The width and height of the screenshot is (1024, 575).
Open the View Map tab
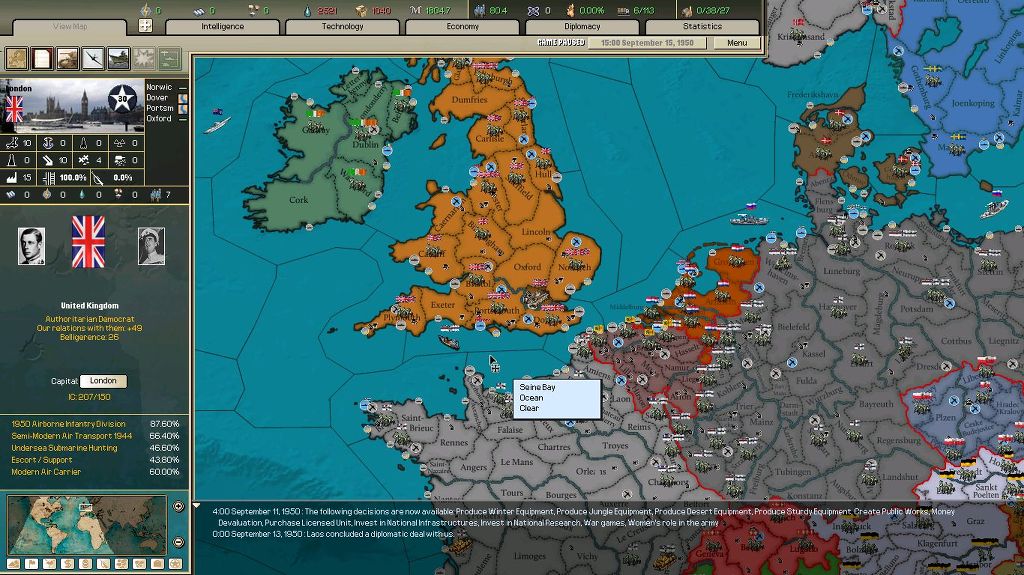tap(70, 27)
